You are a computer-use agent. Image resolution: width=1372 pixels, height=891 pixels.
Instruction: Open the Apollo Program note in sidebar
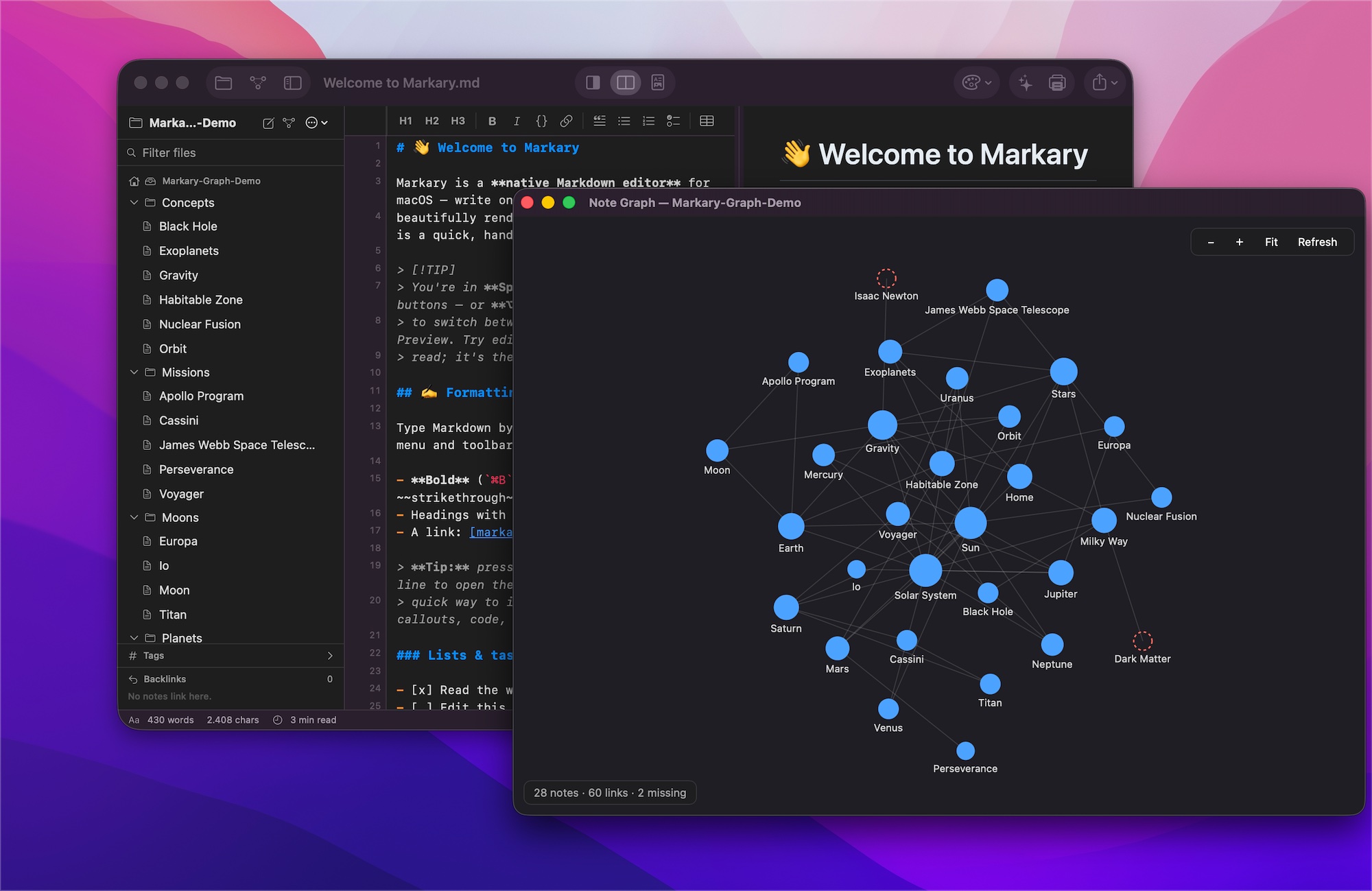(x=201, y=396)
